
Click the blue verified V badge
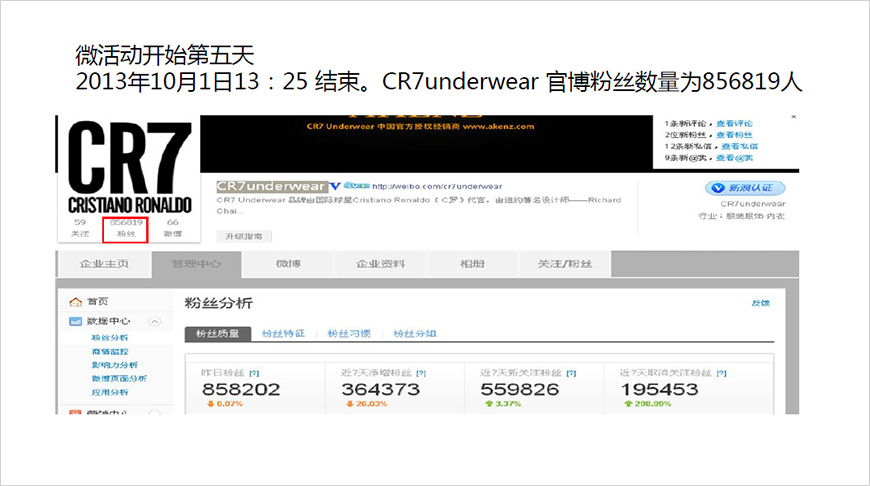335,186
